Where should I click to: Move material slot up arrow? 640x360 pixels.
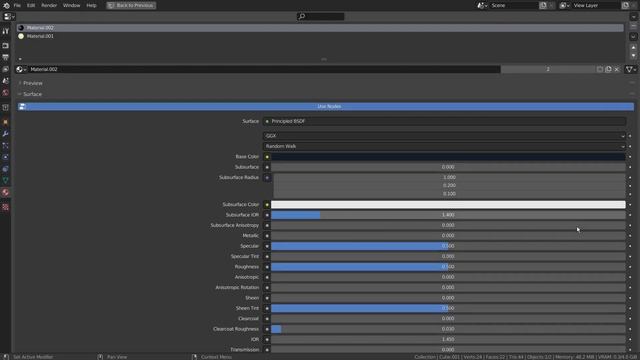(x=633, y=47)
